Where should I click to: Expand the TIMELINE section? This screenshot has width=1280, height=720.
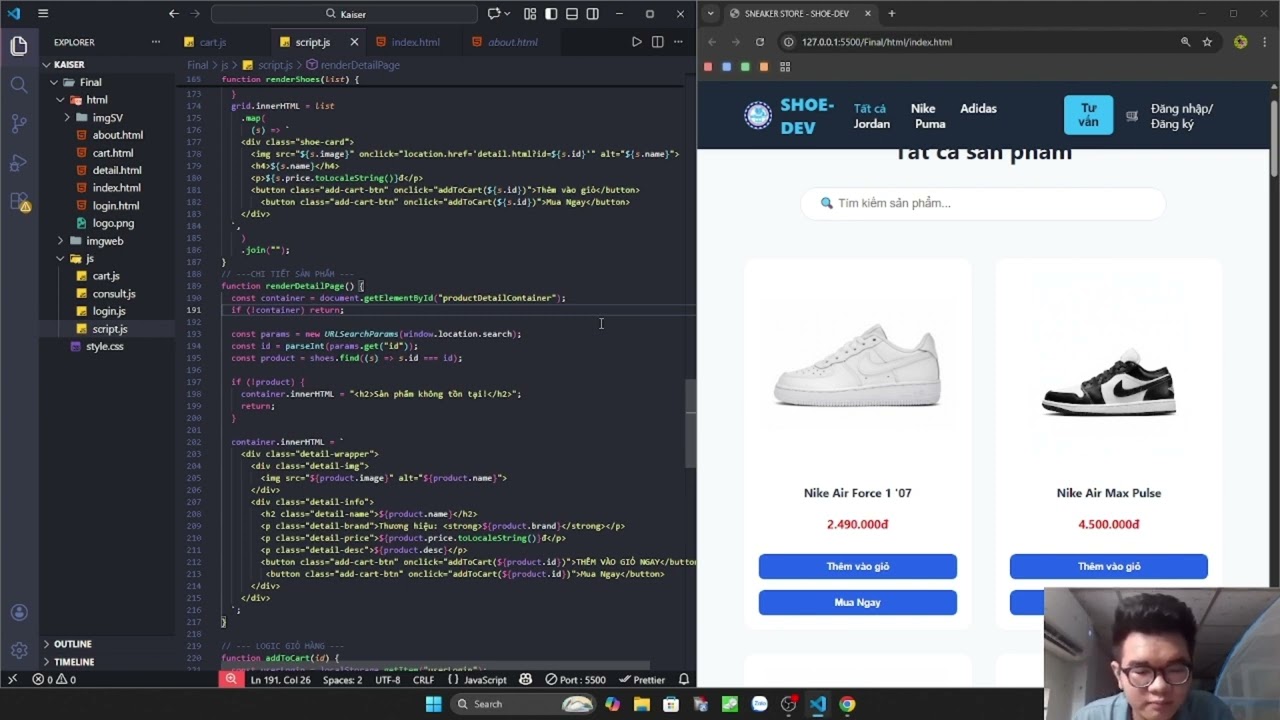[74, 662]
